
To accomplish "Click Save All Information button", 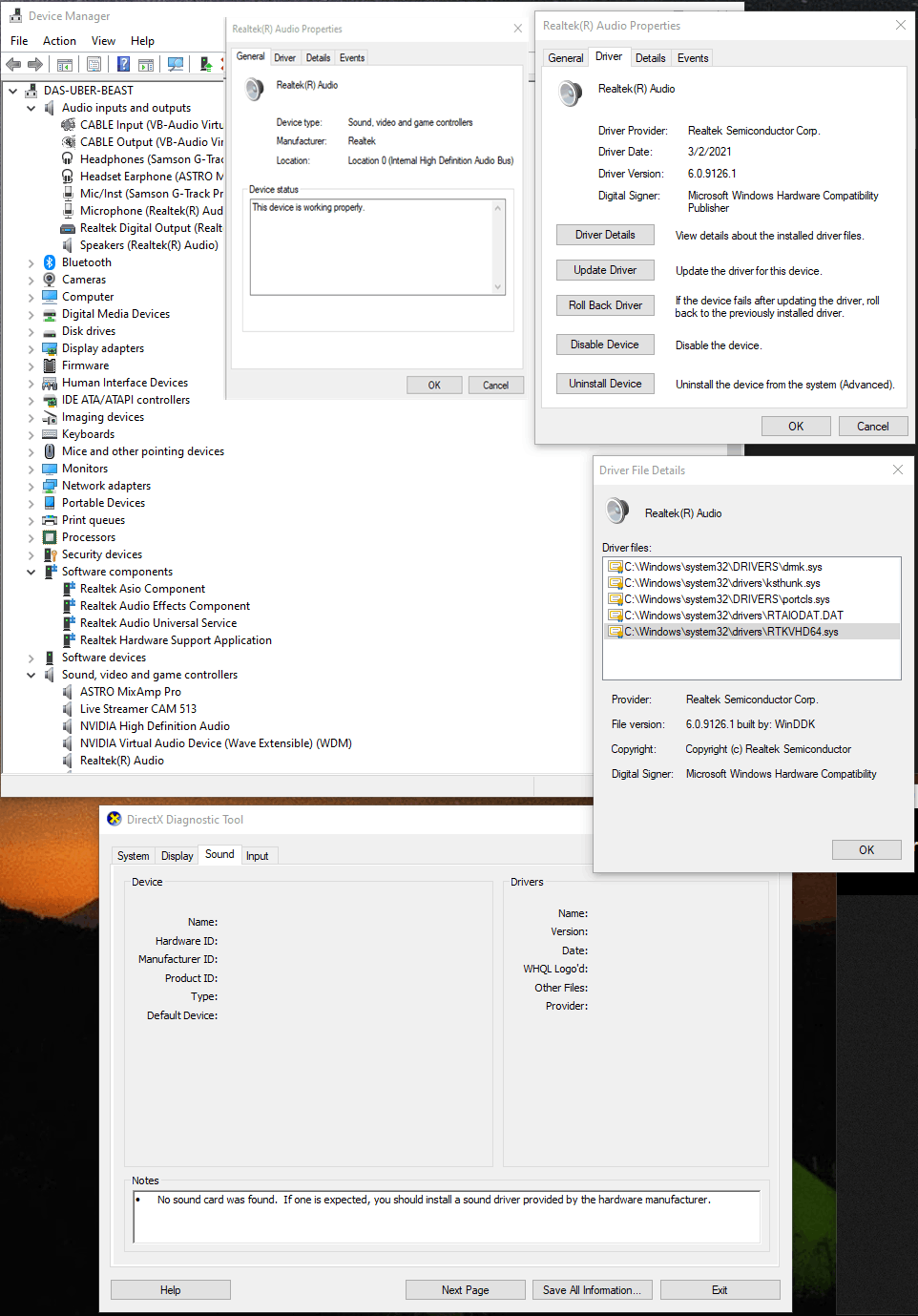I will pyautogui.click(x=593, y=1290).
